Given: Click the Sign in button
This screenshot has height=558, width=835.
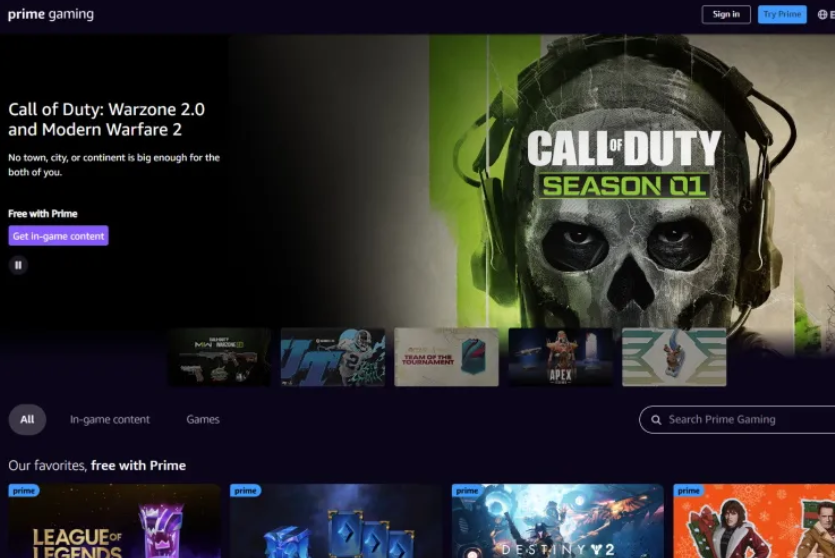Looking at the screenshot, I should 726,14.
